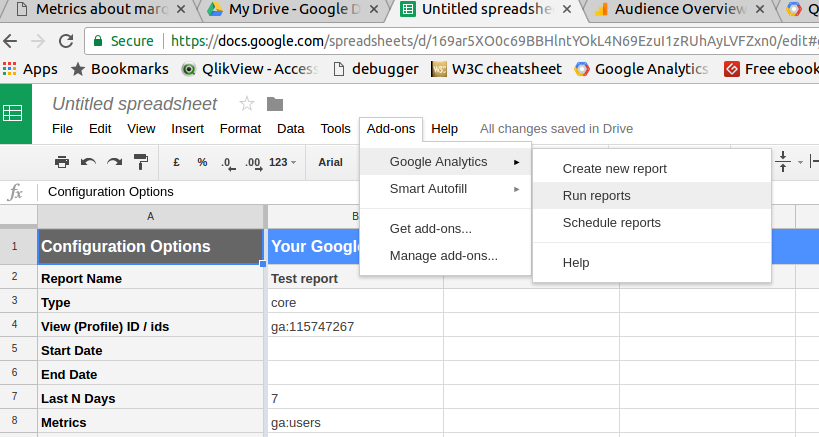
Task: Reload the current page
Action: click(x=66, y=41)
